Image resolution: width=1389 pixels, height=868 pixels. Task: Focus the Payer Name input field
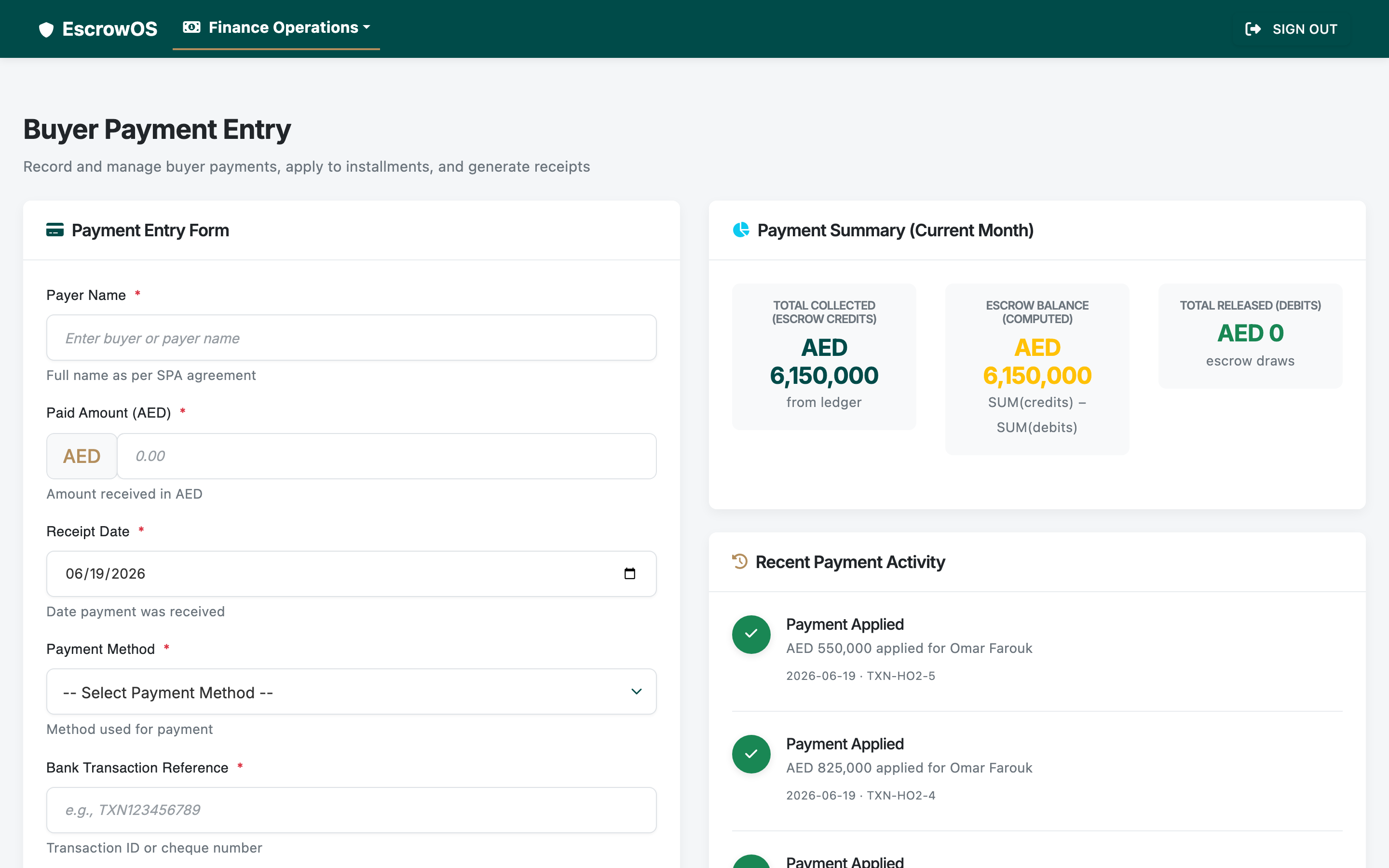pyautogui.click(x=351, y=338)
